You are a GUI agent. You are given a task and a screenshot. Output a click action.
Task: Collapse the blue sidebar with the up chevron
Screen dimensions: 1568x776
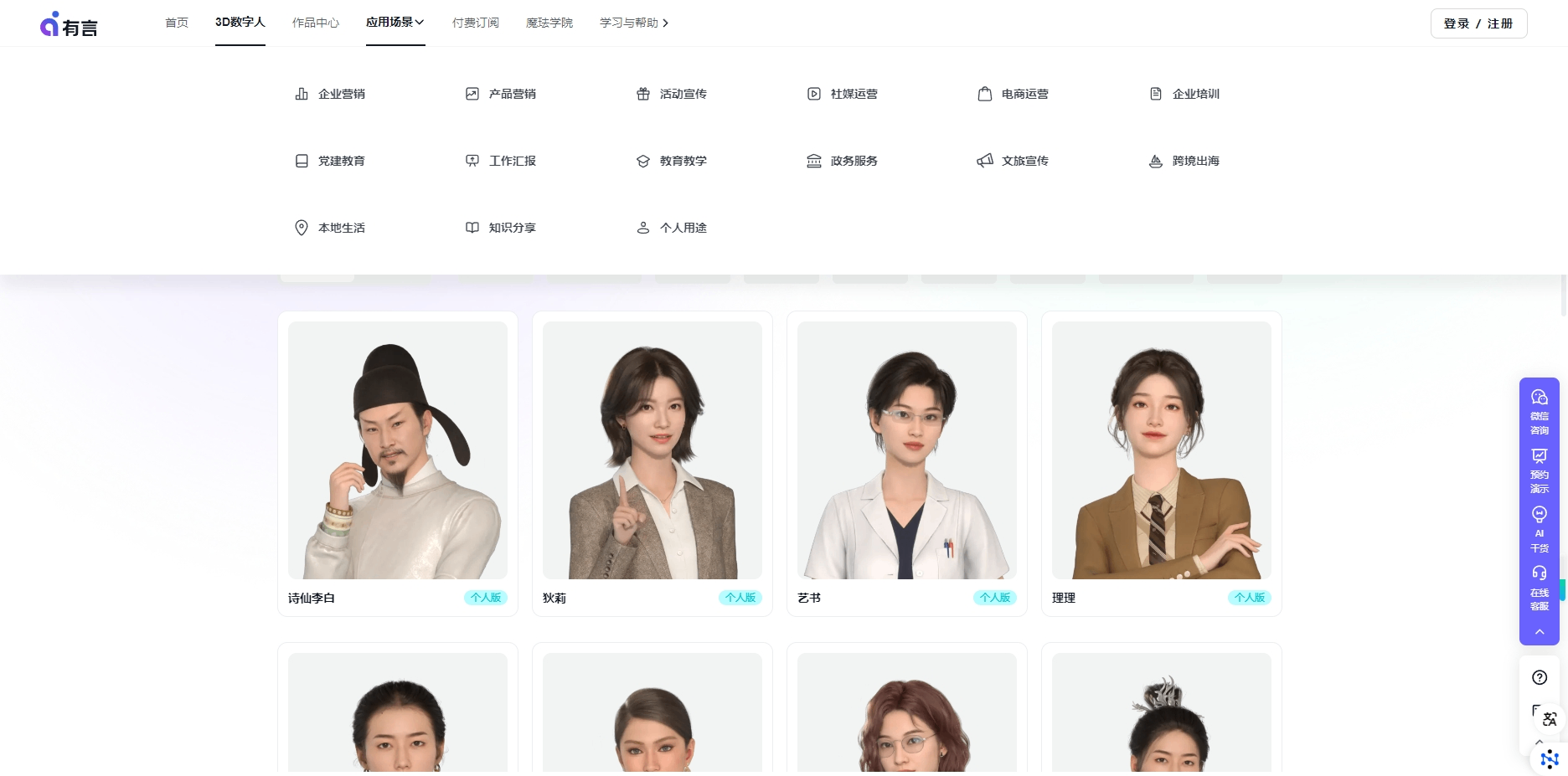coord(1540,632)
